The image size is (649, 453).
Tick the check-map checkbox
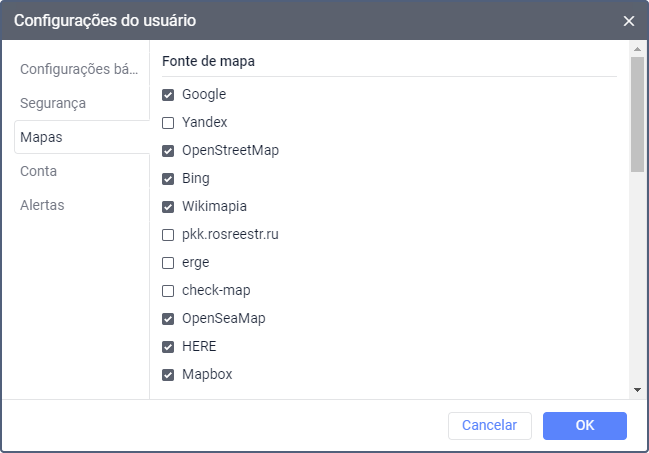tap(168, 291)
